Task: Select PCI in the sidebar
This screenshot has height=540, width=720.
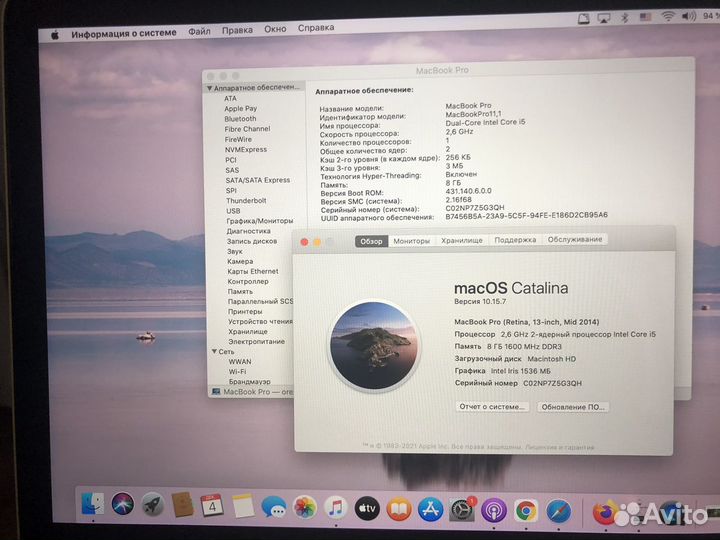Action: [231, 160]
